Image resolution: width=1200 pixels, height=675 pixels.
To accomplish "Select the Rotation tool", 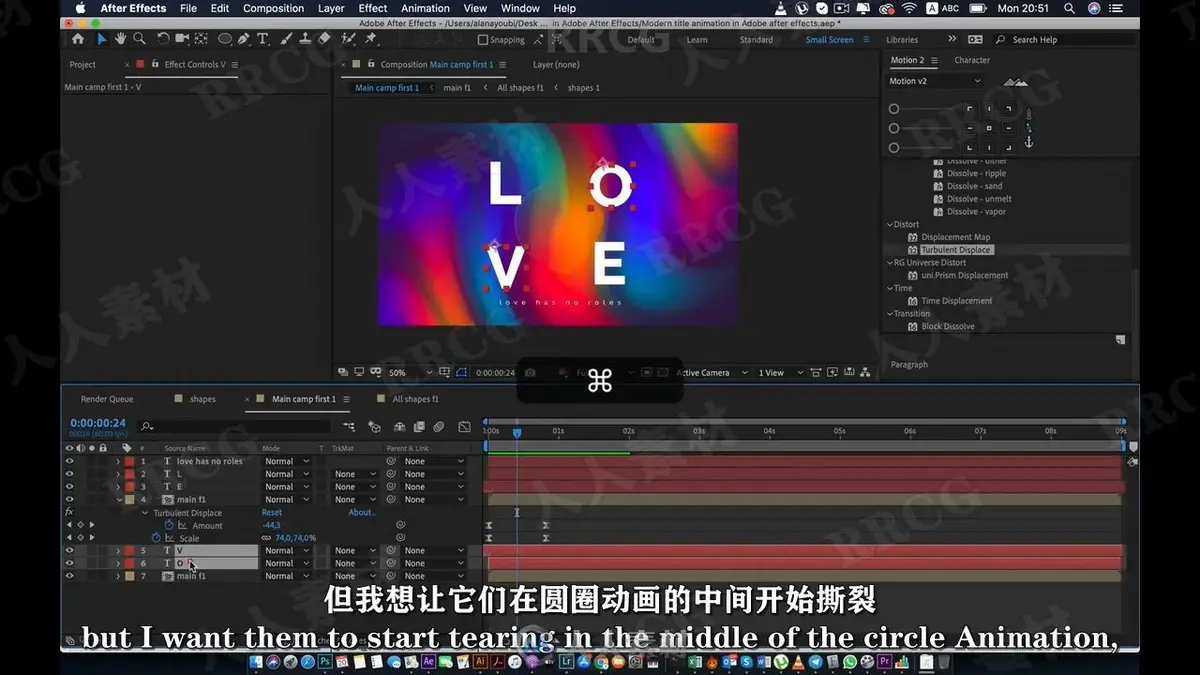I will coord(163,39).
